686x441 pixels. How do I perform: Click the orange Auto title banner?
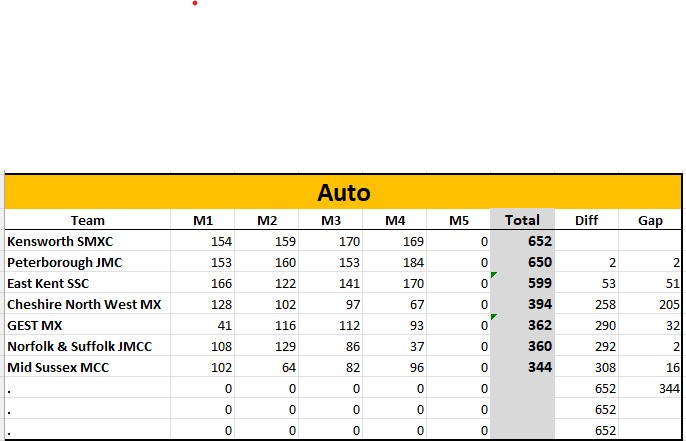click(344, 191)
